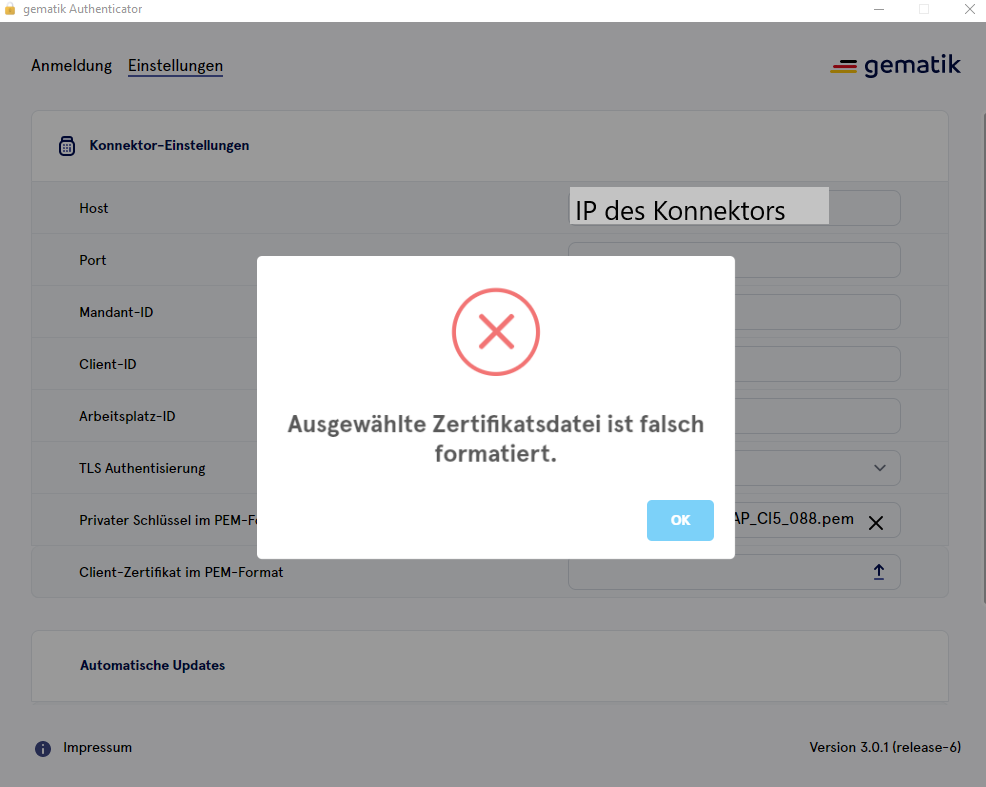
Task: Click the Impressum info icon
Action: click(43, 748)
